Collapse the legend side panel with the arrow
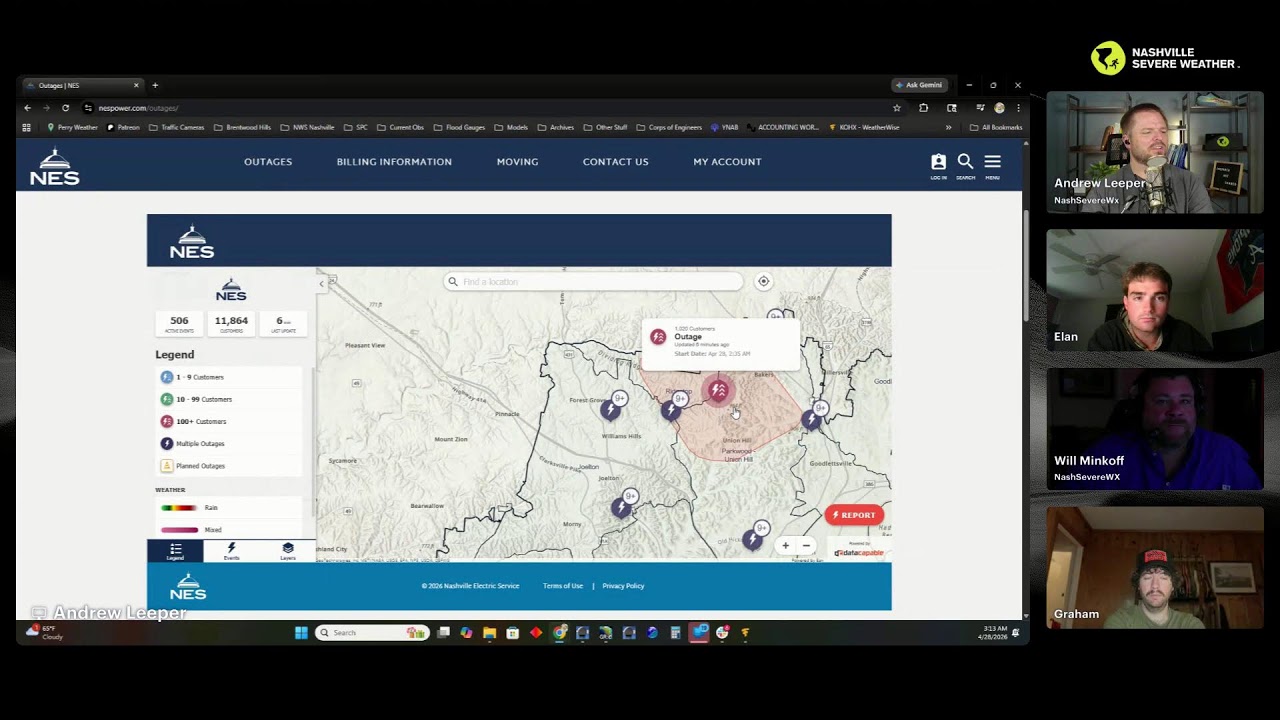The height and width of the screenshot is (720, 1280). point(321,284)
